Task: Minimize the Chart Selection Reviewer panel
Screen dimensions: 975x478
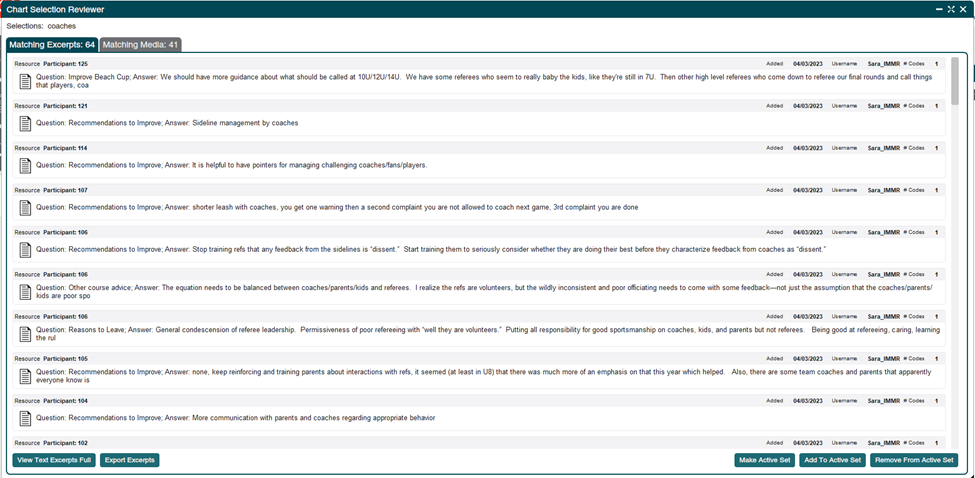Action: (939, 9)
